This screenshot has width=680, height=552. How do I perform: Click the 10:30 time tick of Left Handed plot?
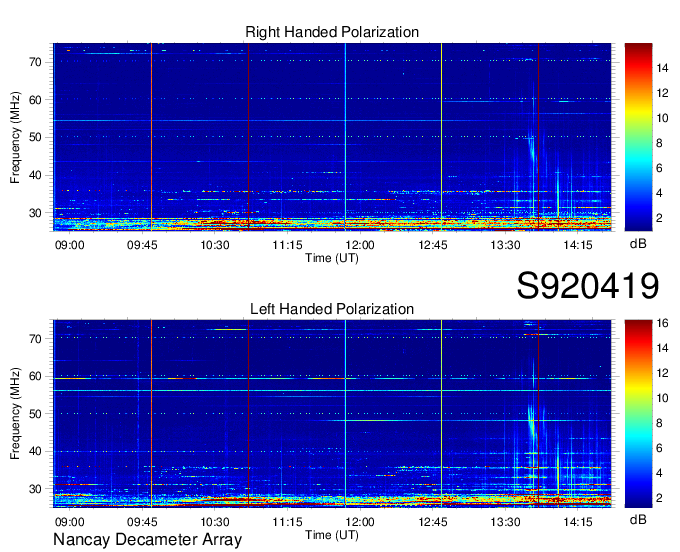(x=215, y=522)
